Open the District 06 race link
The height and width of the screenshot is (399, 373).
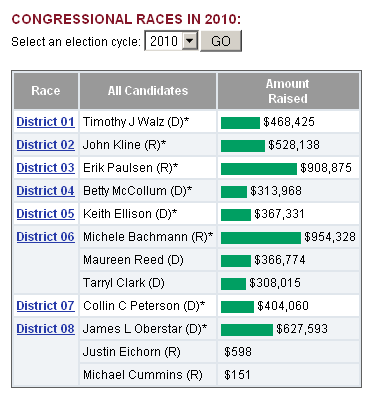[x=46, y=237]
